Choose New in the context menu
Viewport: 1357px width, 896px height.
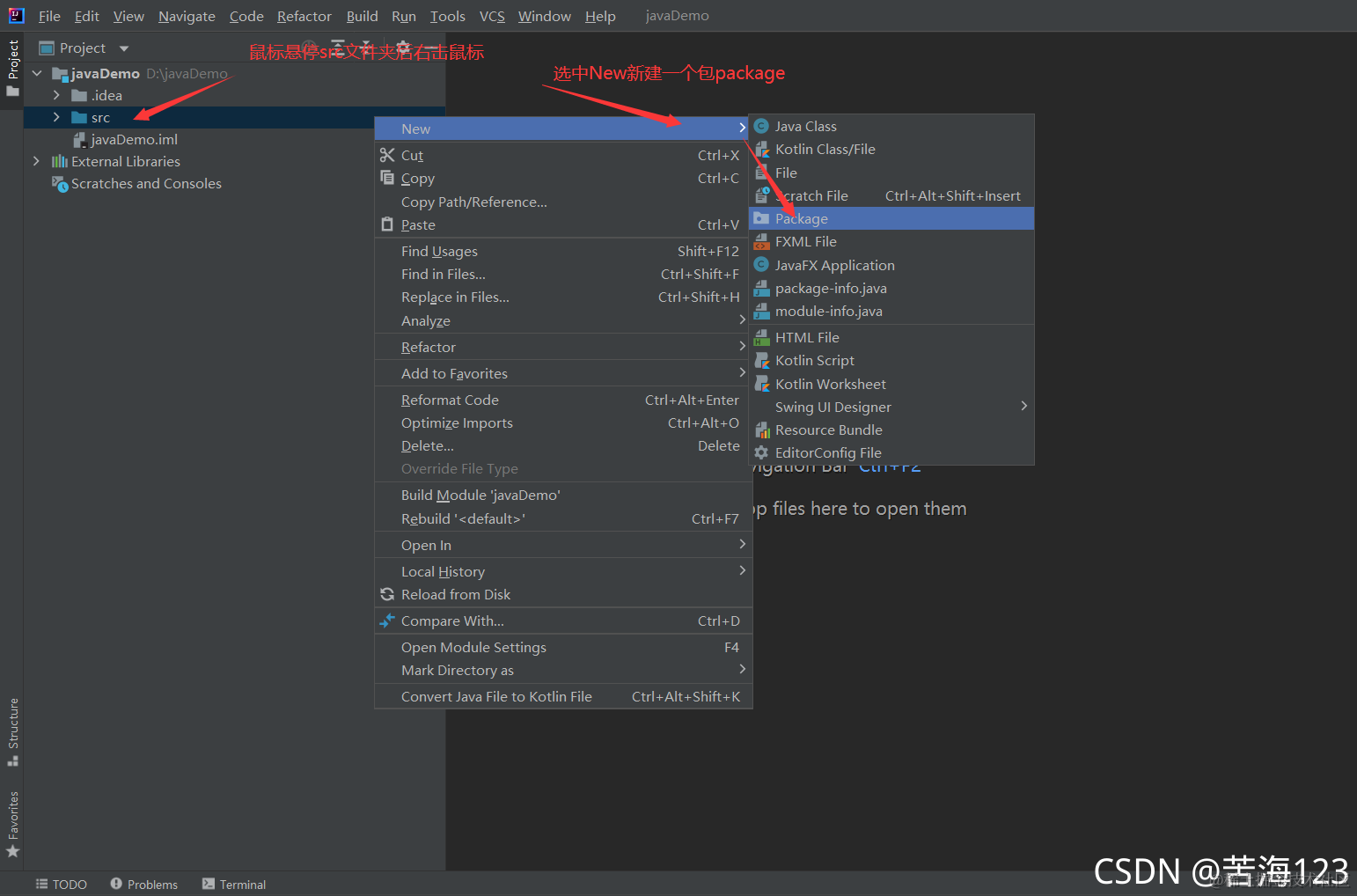click(x=563, y=129)
